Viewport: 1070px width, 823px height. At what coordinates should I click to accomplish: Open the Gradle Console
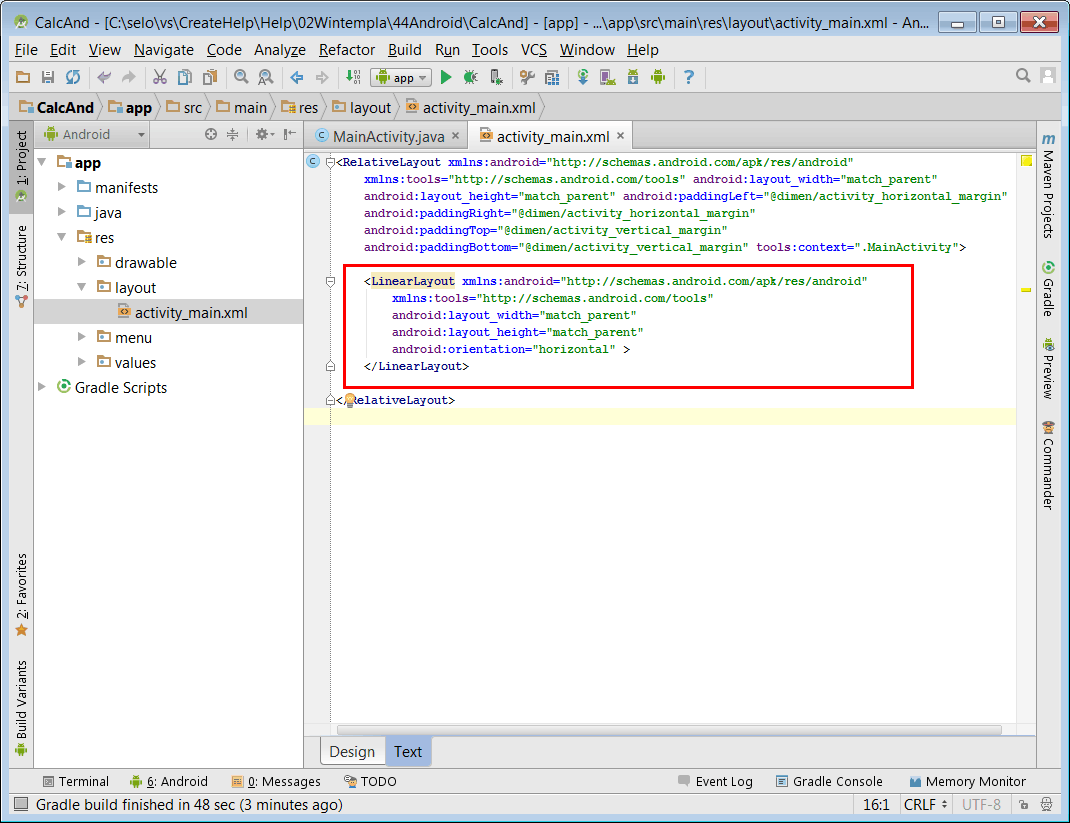829,781
